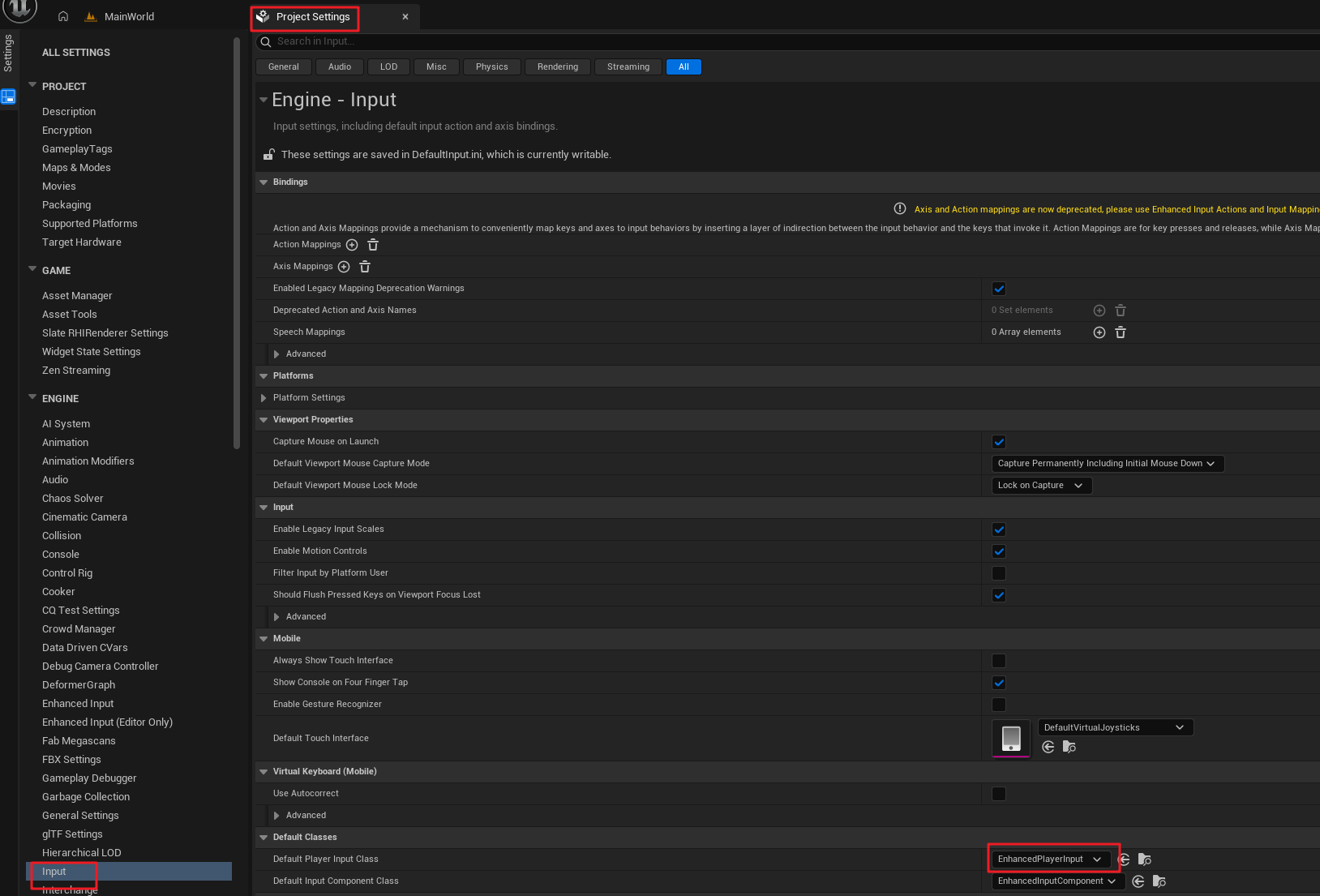Viewport: 1320px width, 896px height.
Task: Open Enhanced Input (Editor Only) settings
Action: point(107,722)
